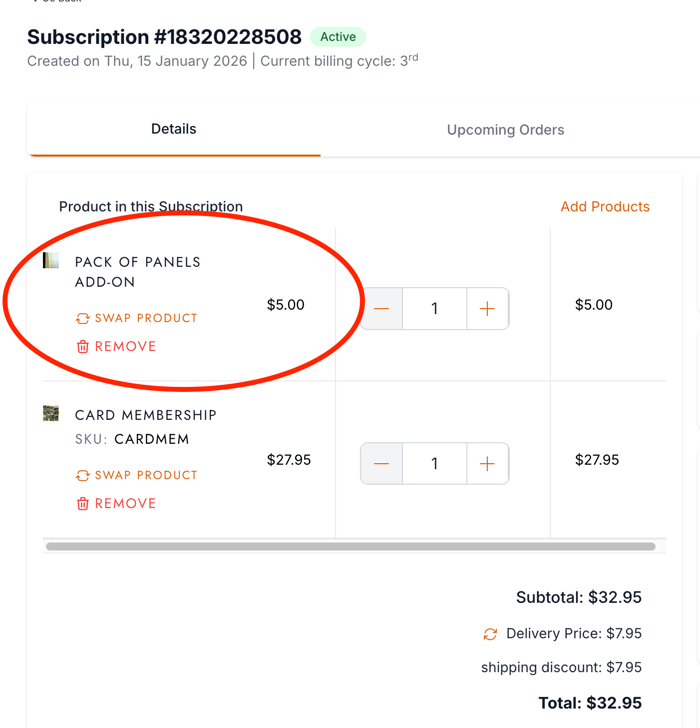Click the Delivery Price refresh icon
700x728 pixels.
coord(490,634)
